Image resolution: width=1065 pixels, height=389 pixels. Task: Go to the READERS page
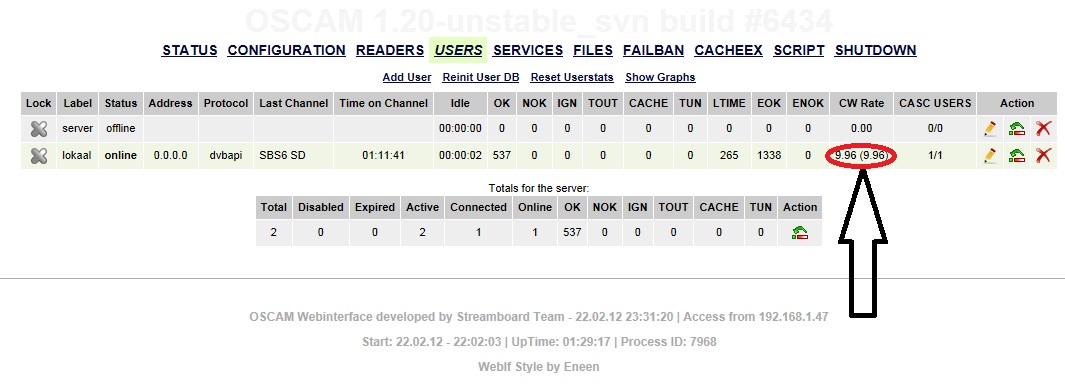(x=390, y=50)
